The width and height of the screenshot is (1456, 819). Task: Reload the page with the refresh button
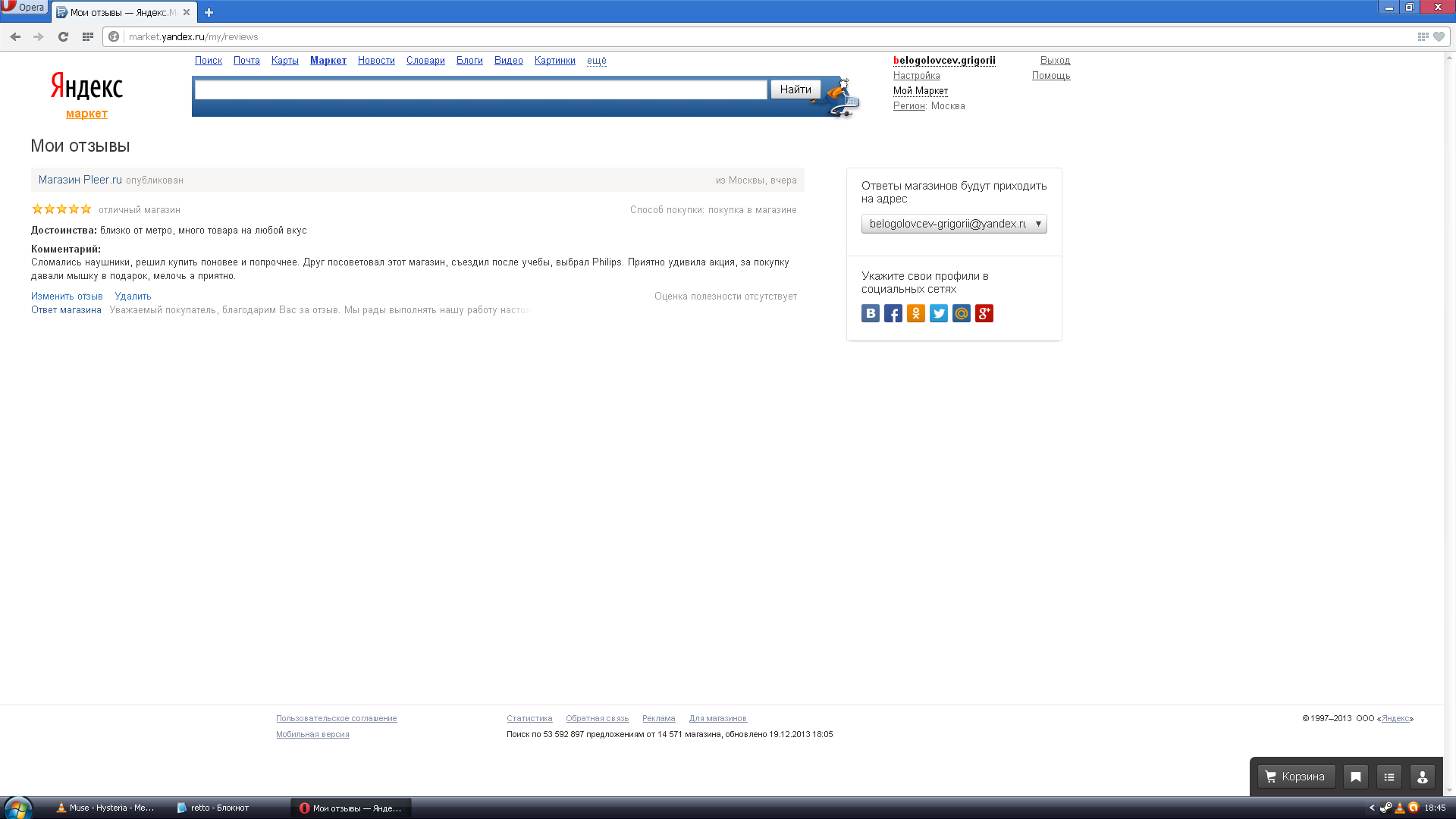[64, 36]
